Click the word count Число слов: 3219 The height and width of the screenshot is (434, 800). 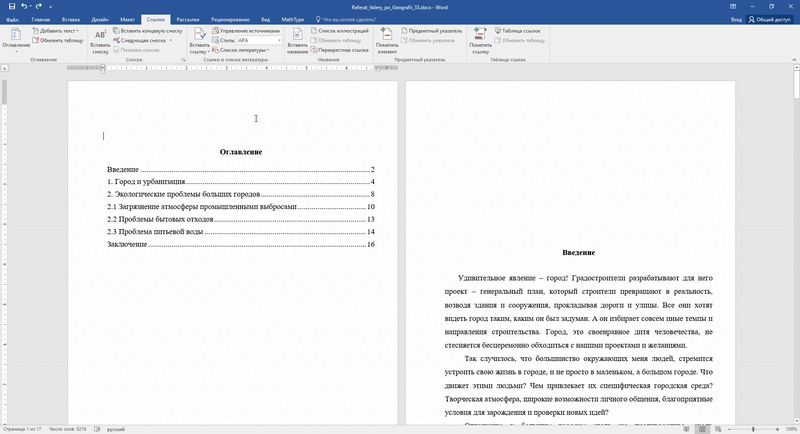(67, 429)
